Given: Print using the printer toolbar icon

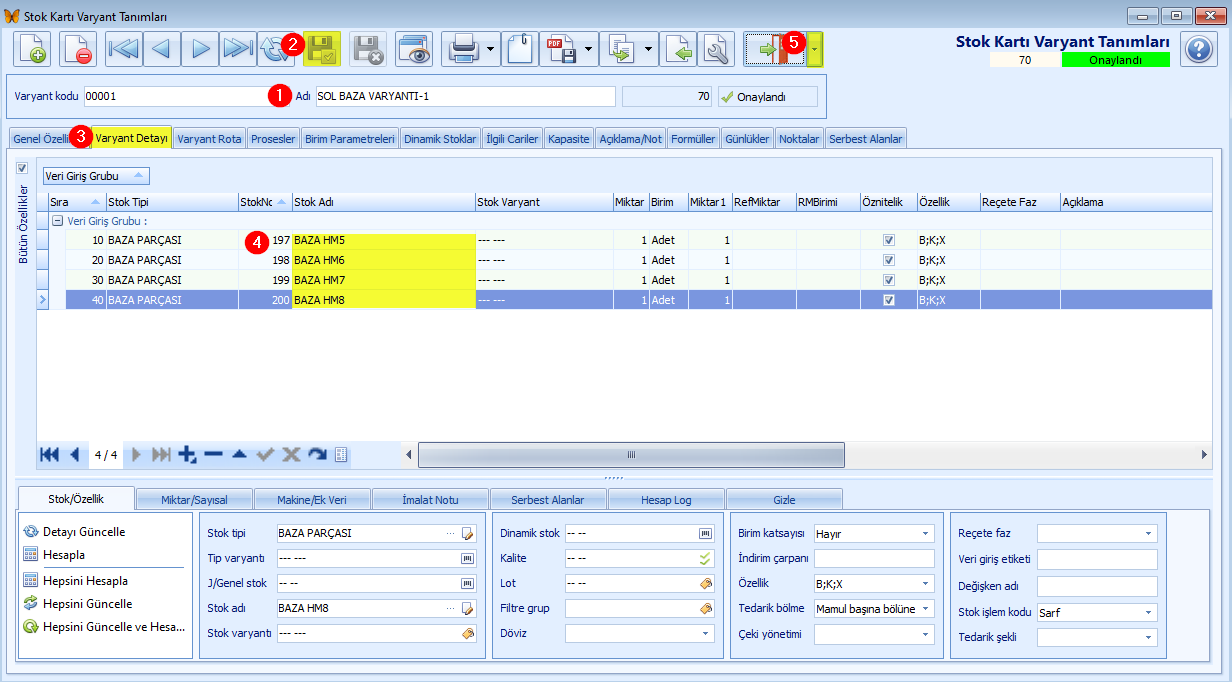Looking at the screenshot, I should pyautogui.click(x=461, y=48).
